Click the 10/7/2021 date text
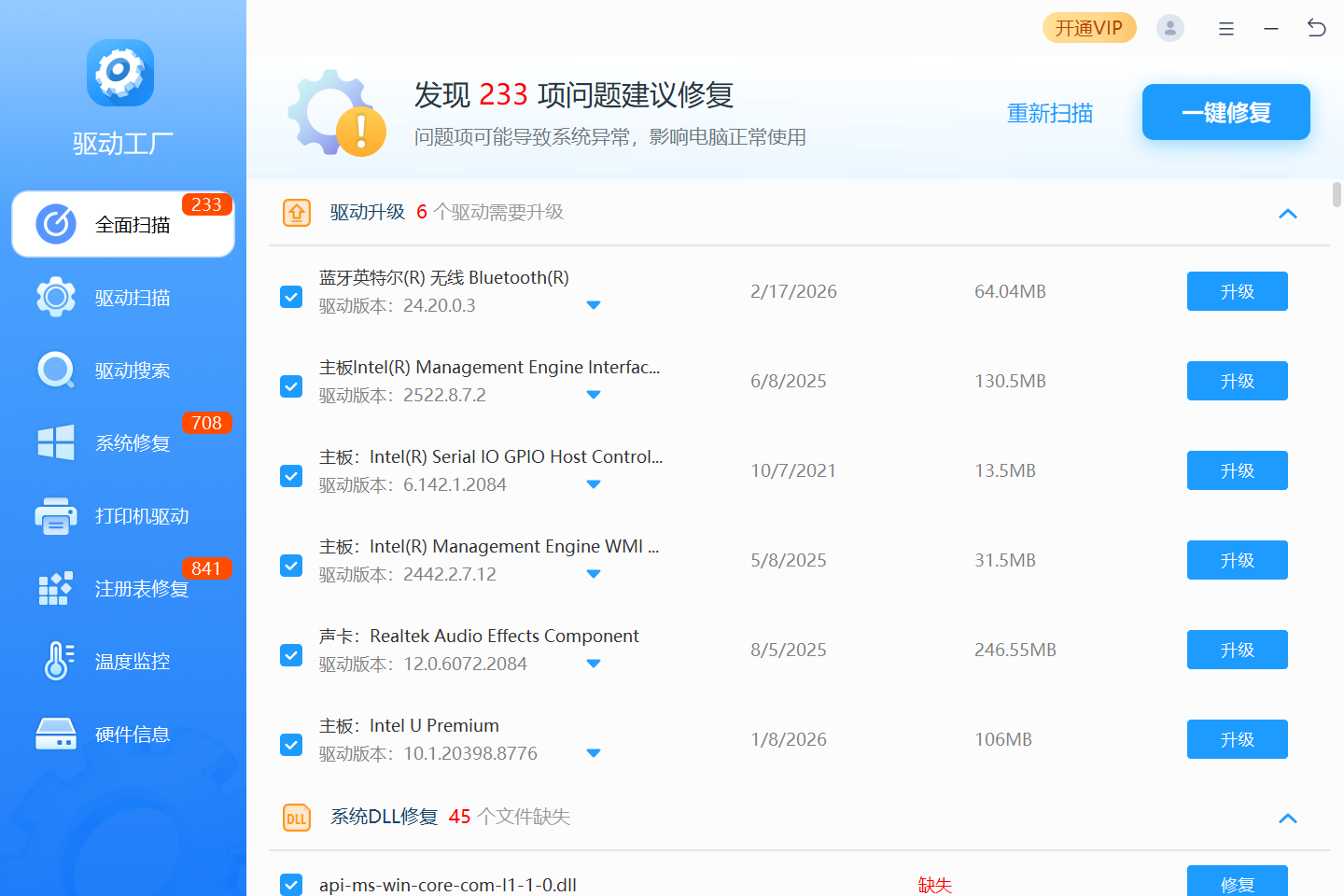The image size is (1344, 896). (x=793, y=470)
